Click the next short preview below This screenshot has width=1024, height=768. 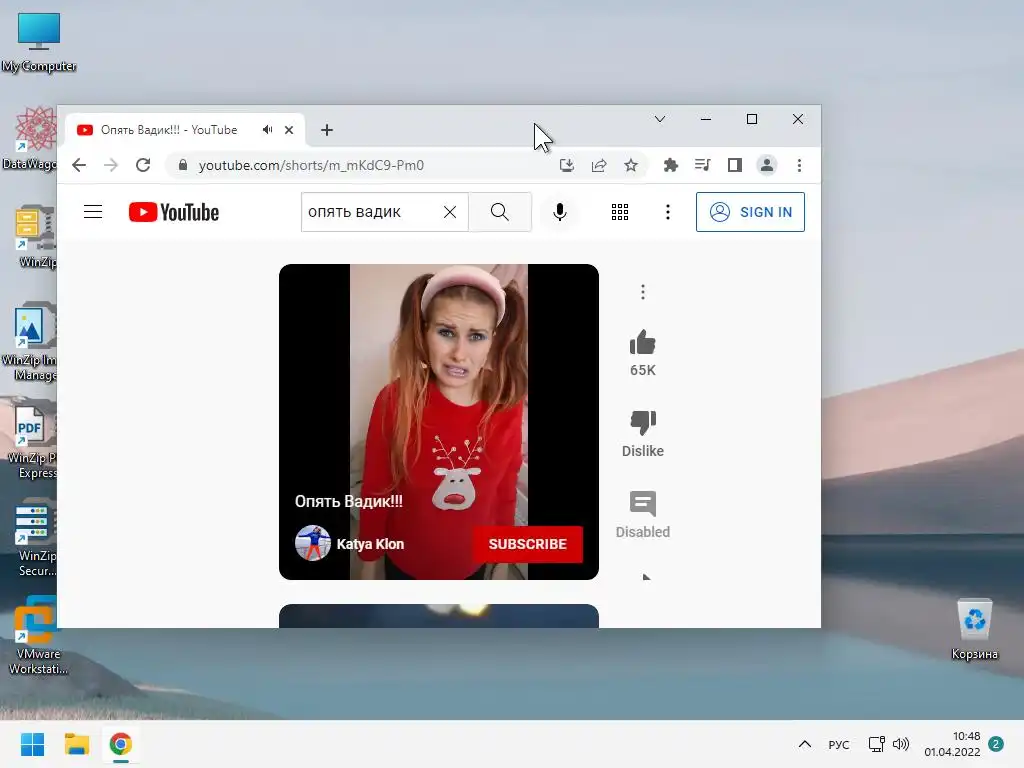pos(439,616)
